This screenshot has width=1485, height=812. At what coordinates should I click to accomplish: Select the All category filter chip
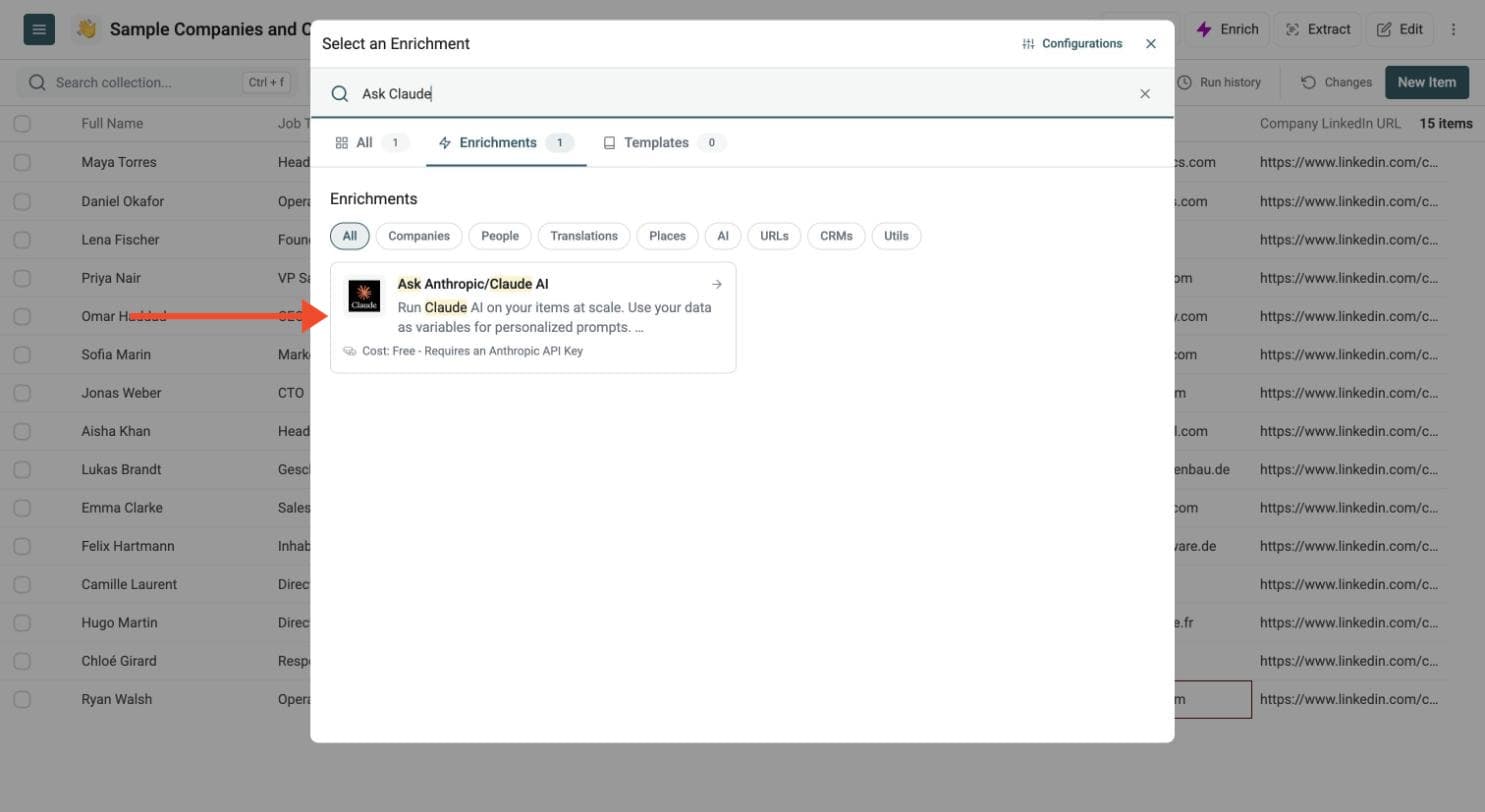(x=350, y=236)
